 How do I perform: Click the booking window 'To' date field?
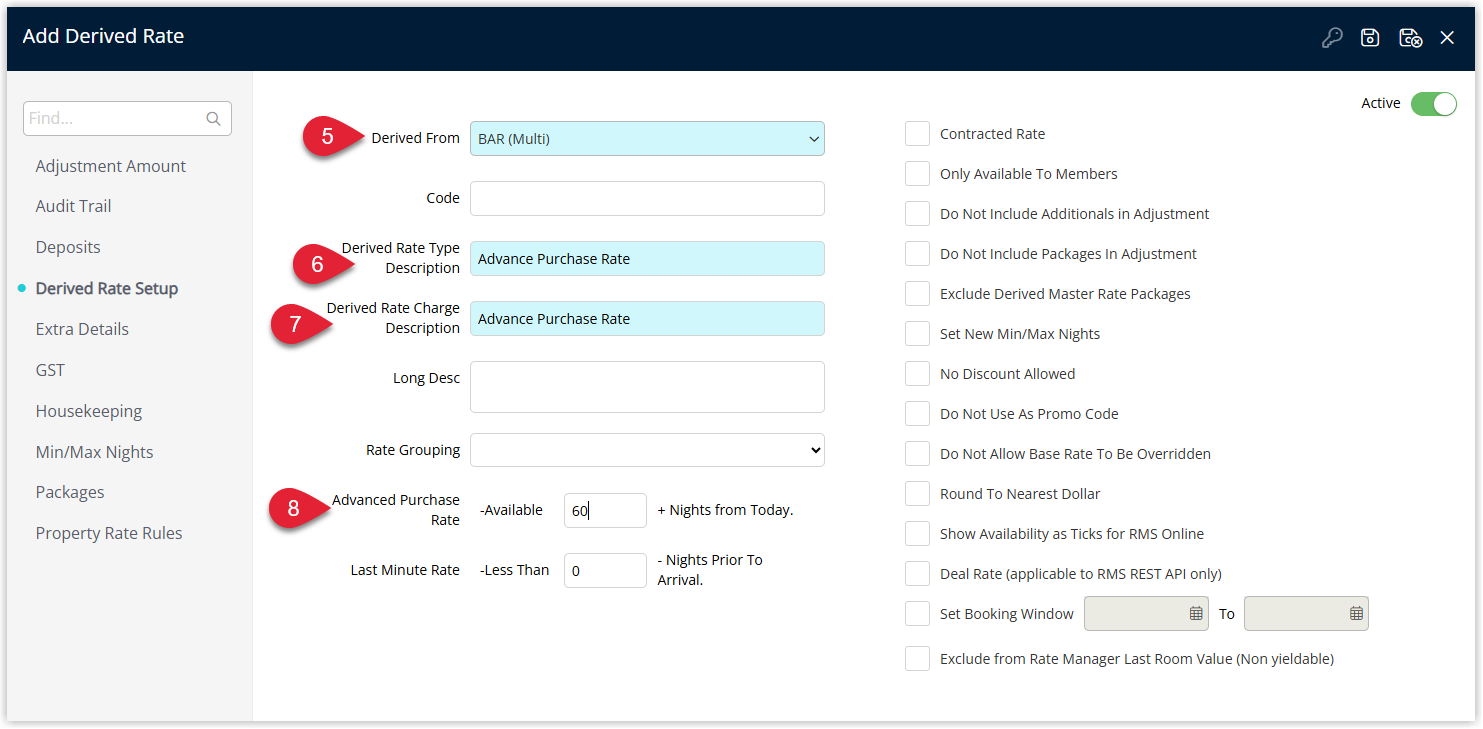click(x=1306, y=614)
